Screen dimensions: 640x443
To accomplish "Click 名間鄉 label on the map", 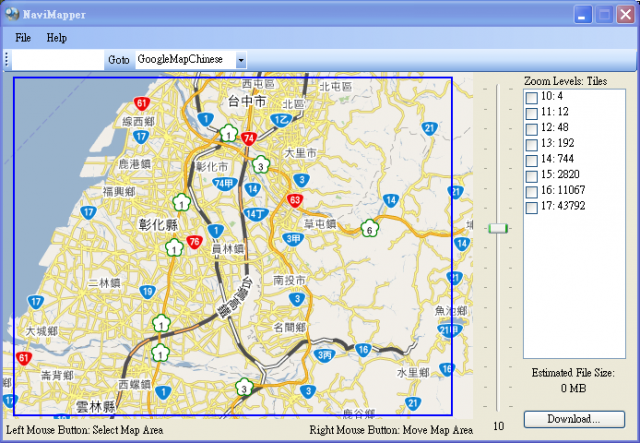I will click(x=289, y=327).
